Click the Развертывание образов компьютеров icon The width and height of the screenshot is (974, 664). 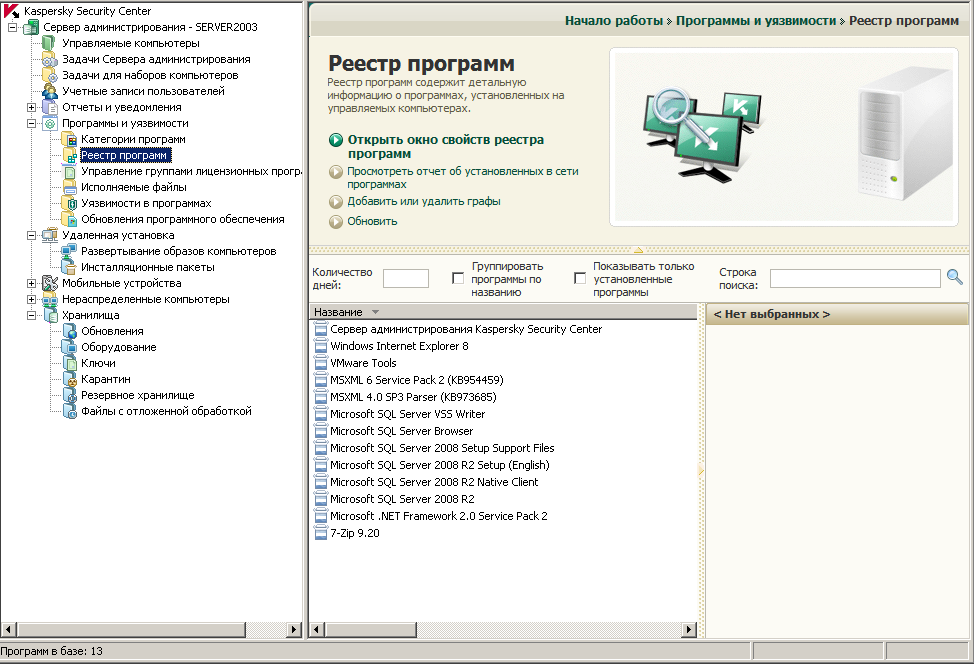point(69,252)
